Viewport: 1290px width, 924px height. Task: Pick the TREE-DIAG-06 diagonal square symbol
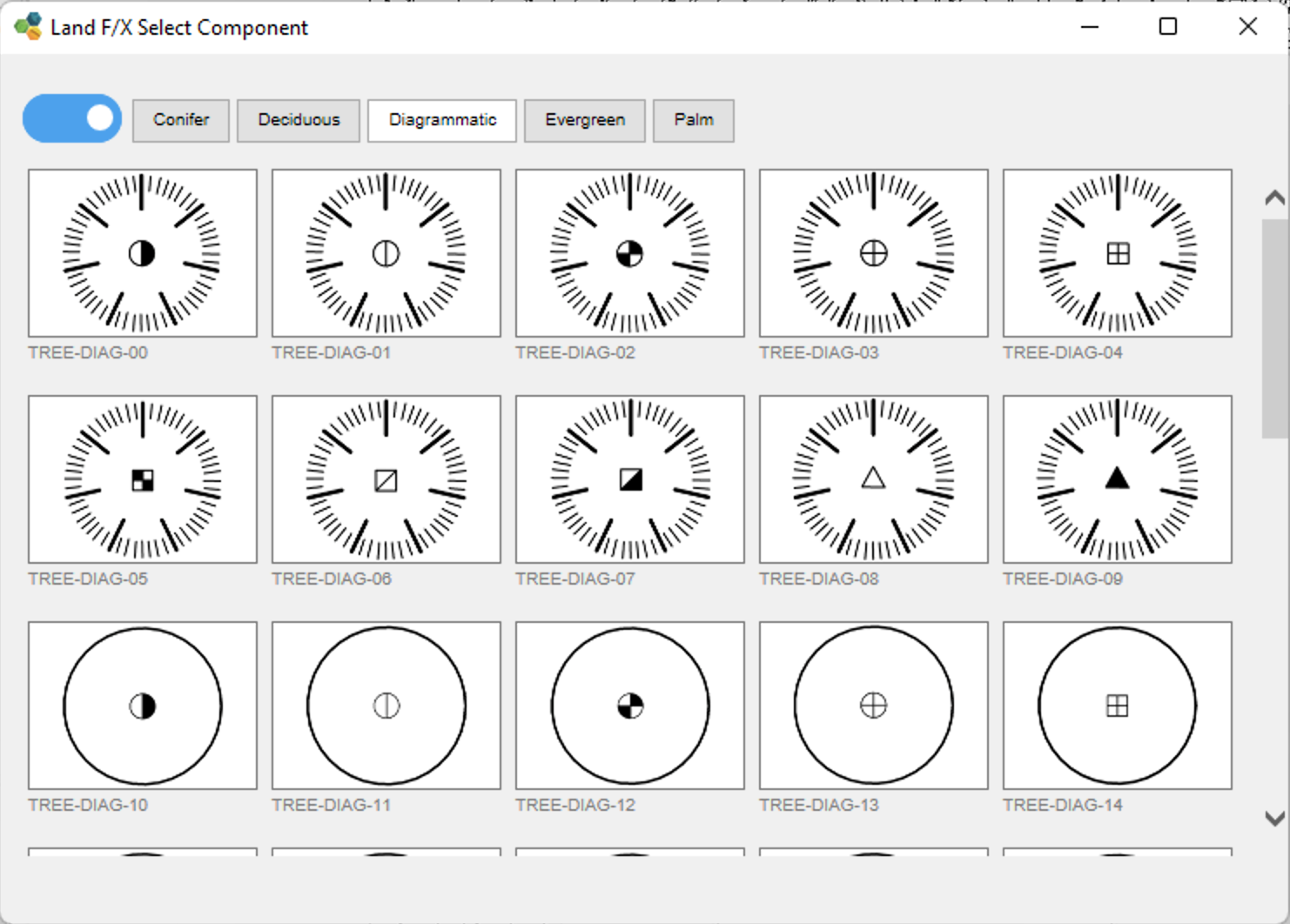(386, 479)
